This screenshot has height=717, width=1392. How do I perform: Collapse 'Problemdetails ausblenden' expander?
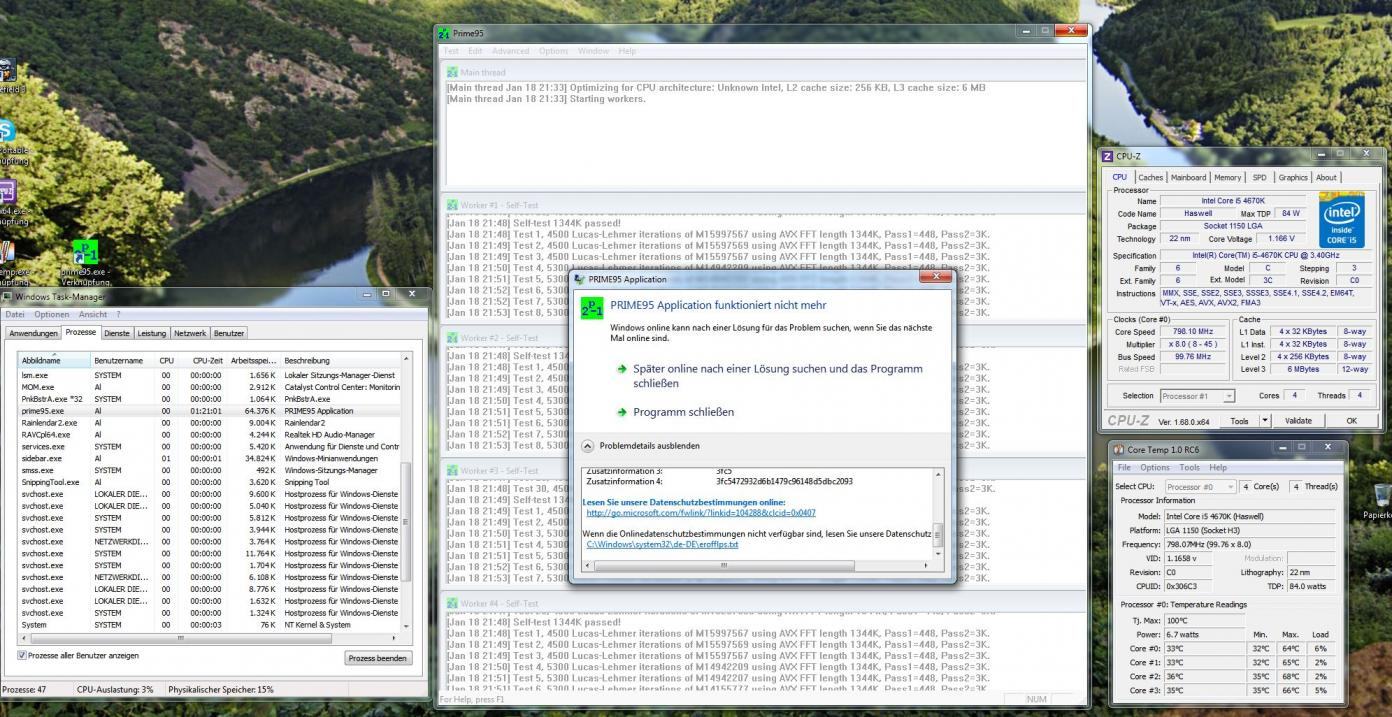tap(586, 445)
